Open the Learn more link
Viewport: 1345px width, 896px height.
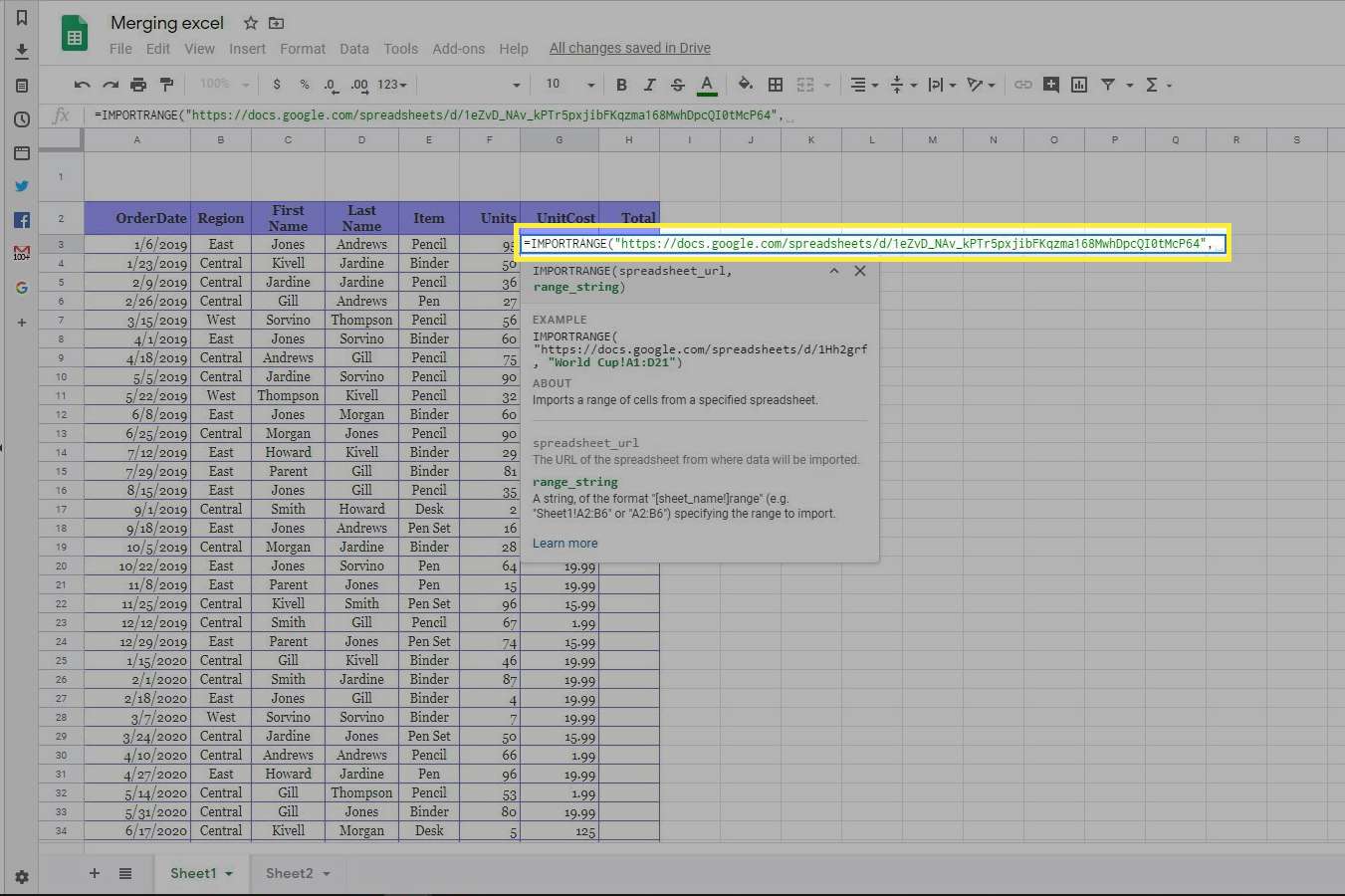pyautogui.click(x=564, y=544)
